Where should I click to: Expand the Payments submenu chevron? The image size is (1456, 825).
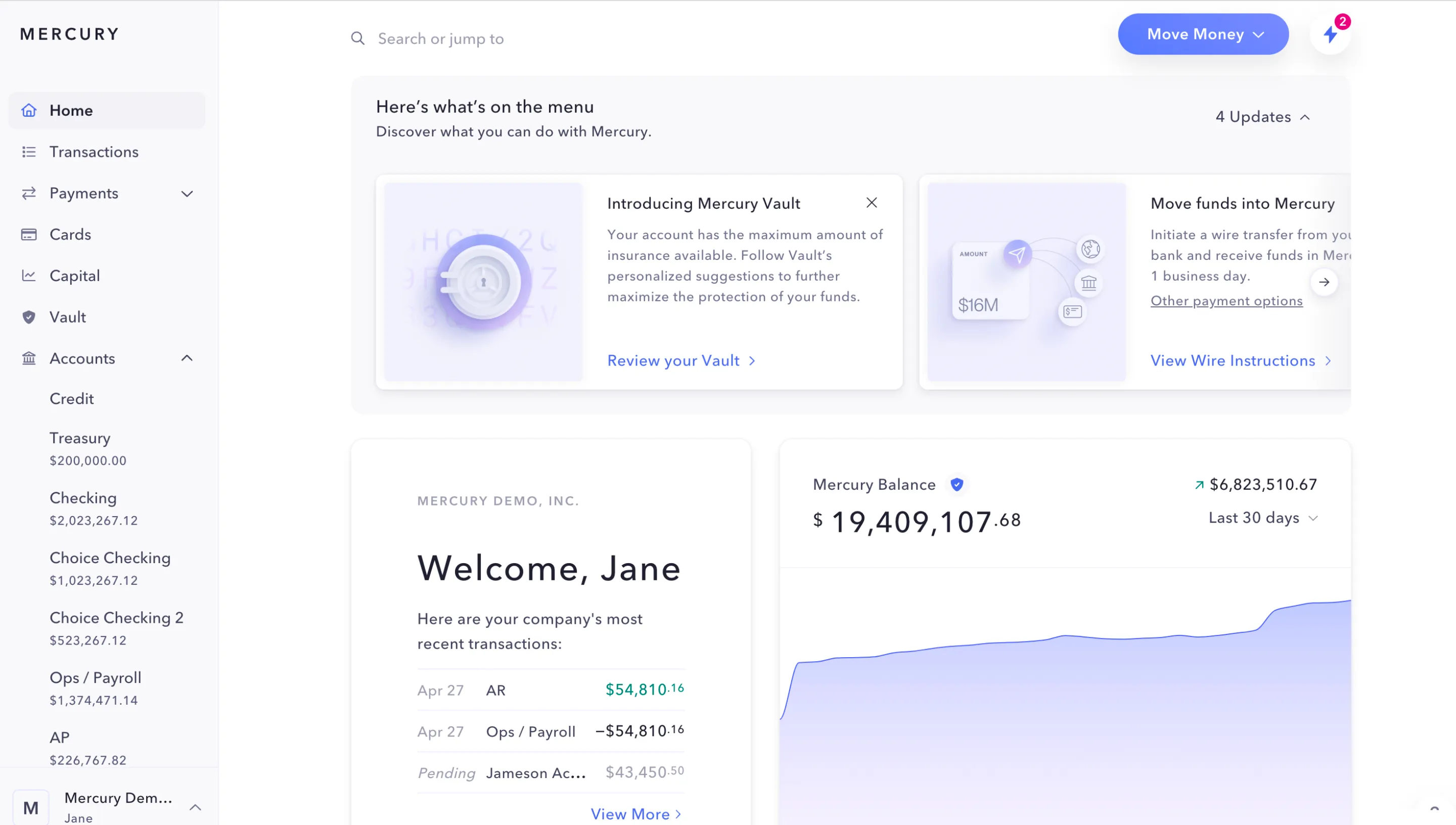point(187,193)
